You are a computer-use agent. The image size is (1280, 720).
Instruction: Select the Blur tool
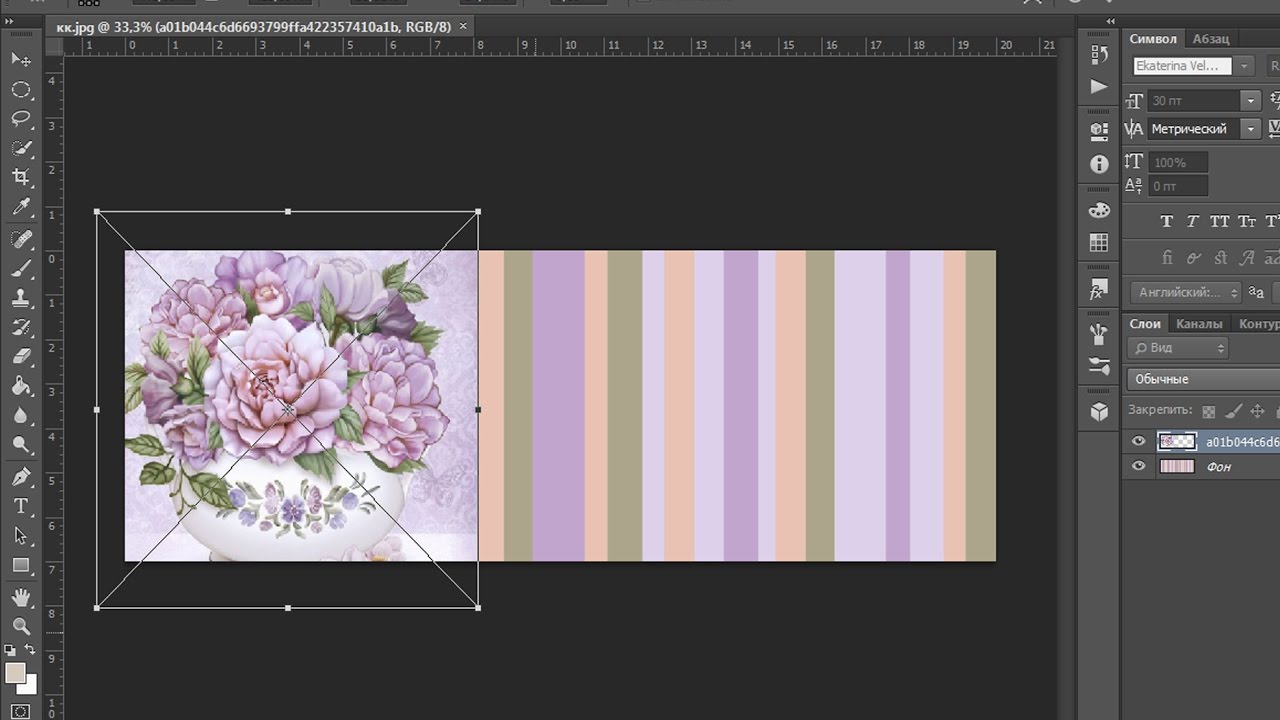pos(20,416)
